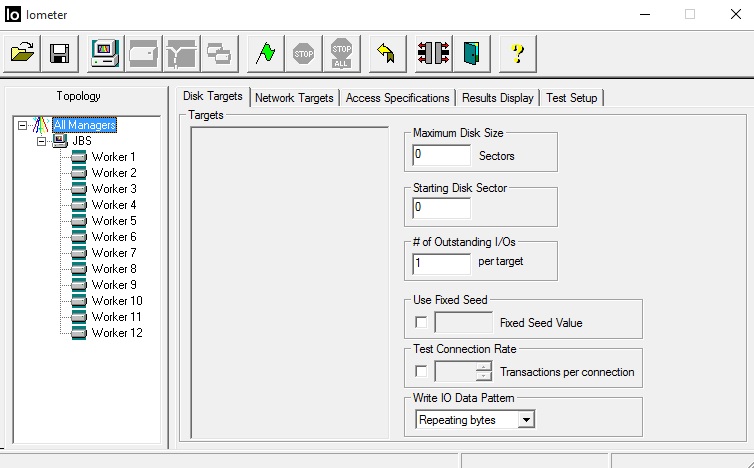
Task: Switch to the Network Targets tab
Action: click(x=294, y=98)
